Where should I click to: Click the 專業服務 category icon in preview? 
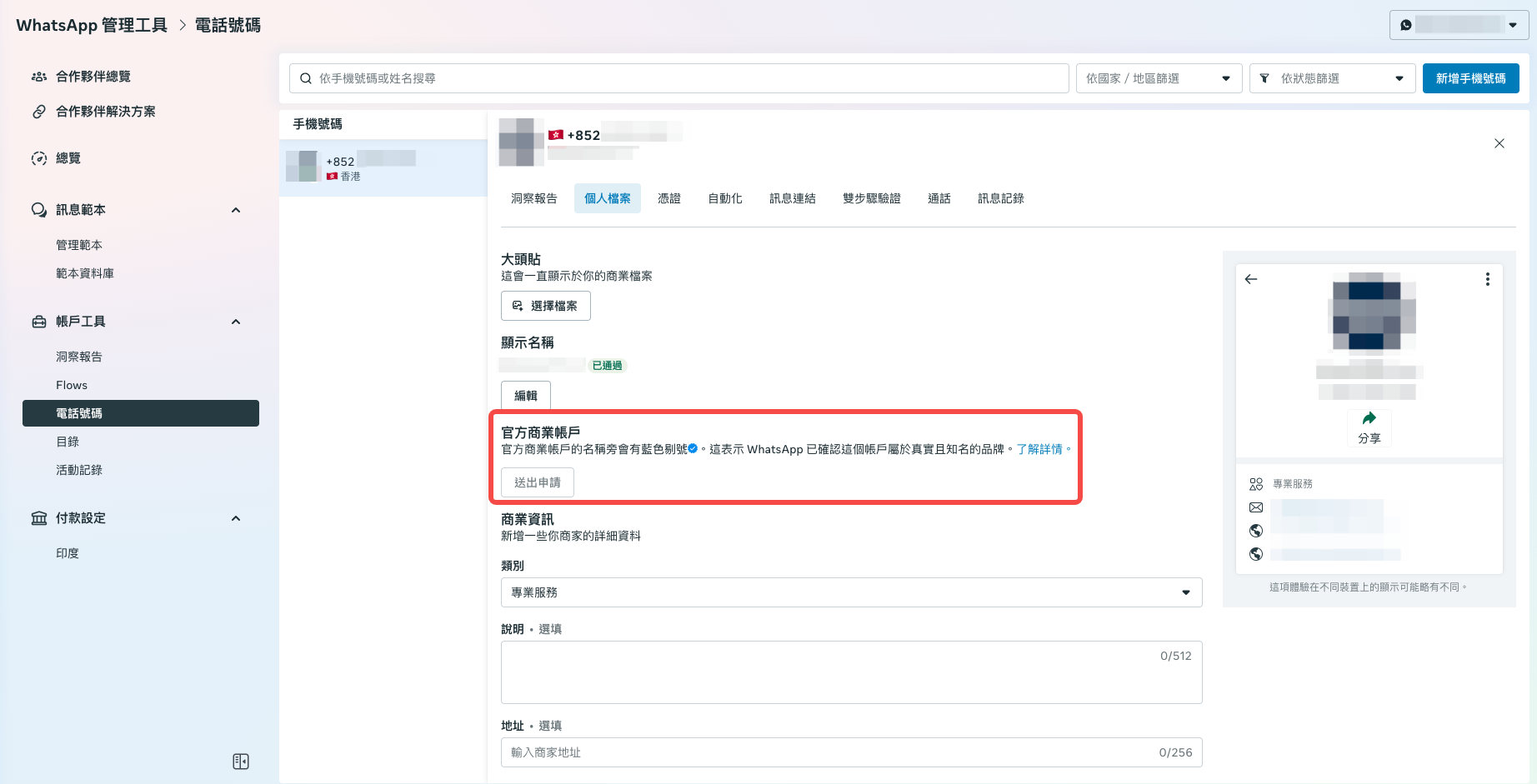pyautogui.click(x=1256, y=484)
